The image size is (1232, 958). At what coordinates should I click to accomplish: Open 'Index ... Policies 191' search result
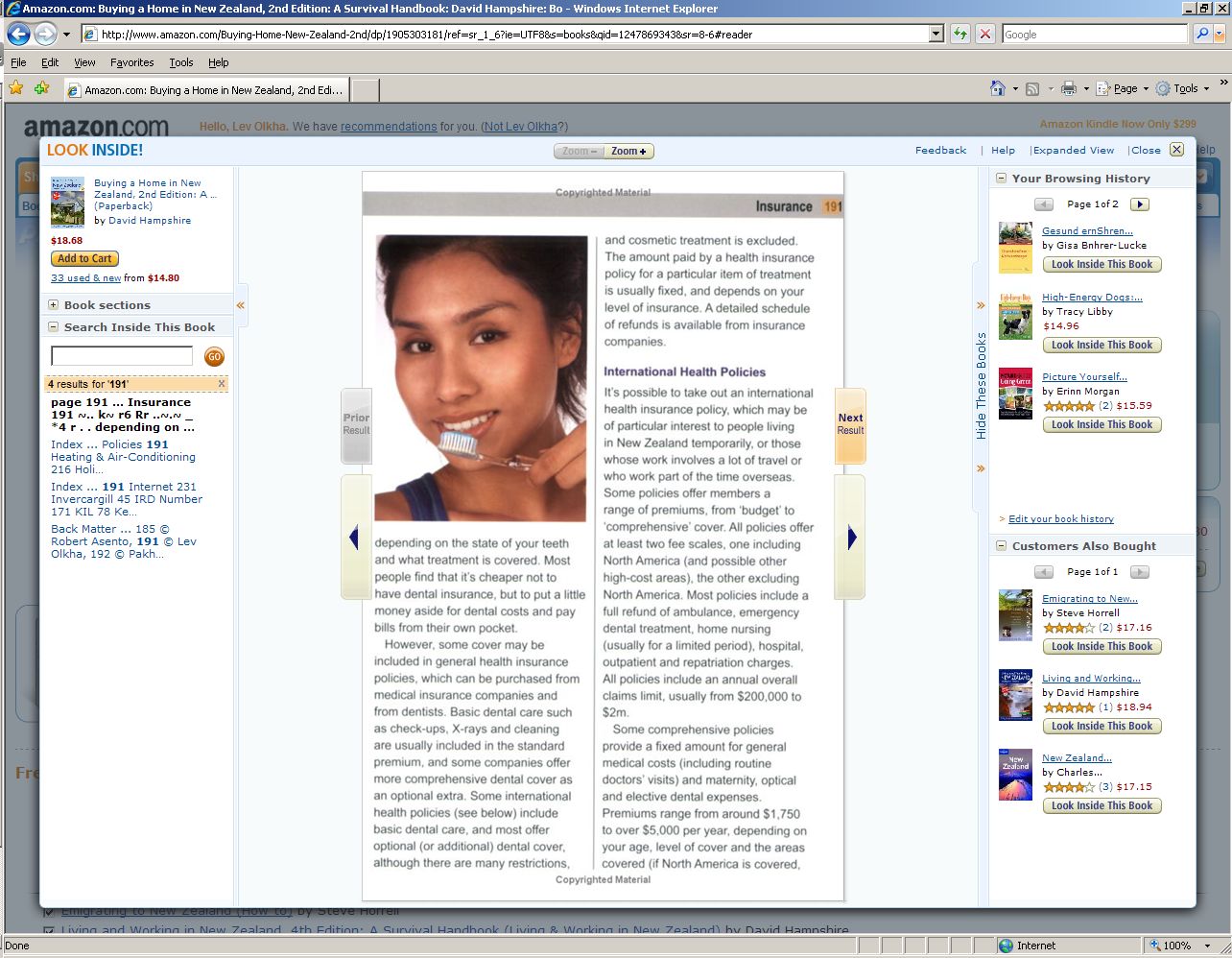(123, 458)
